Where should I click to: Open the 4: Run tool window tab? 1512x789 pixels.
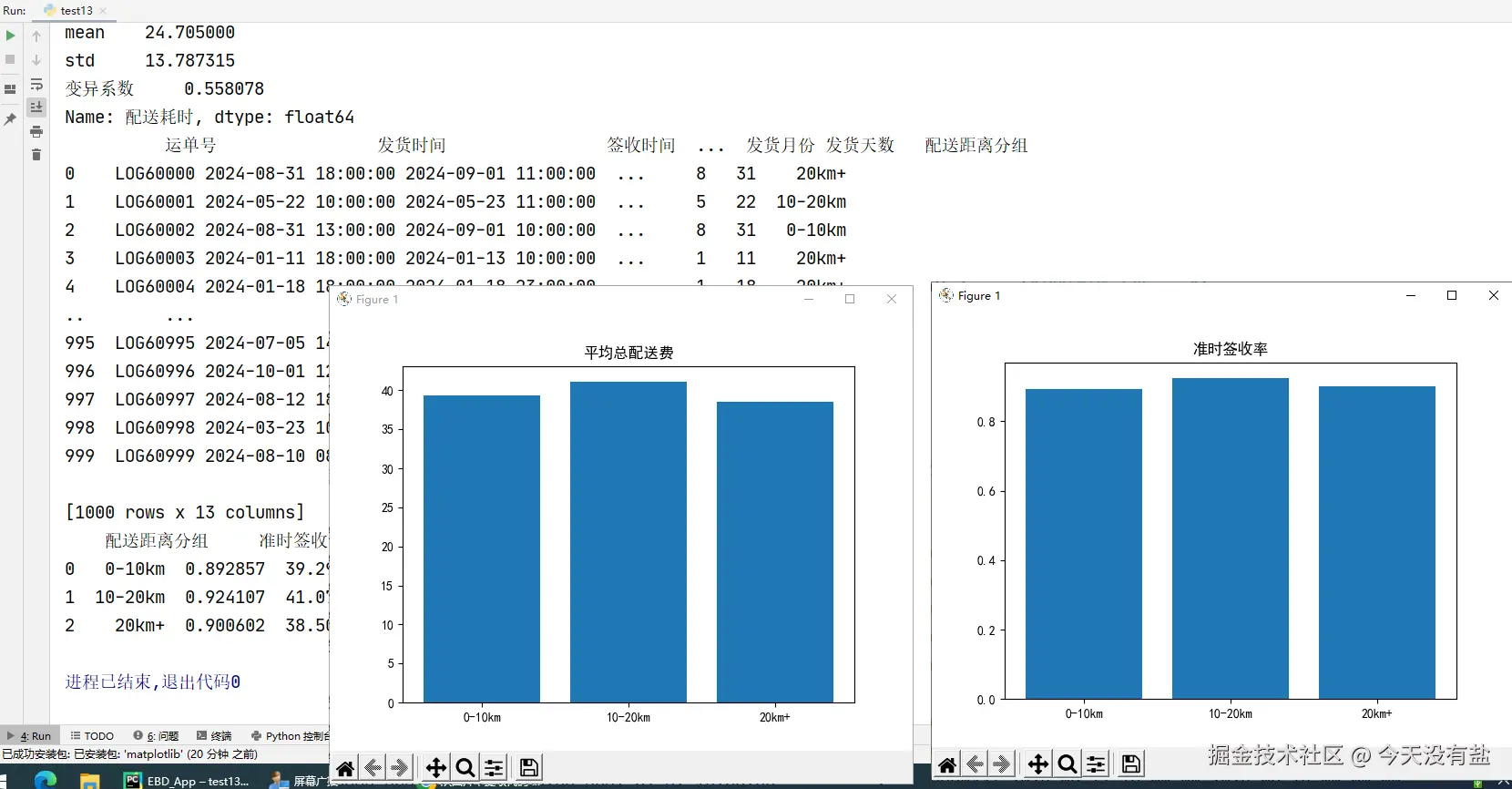31,736
